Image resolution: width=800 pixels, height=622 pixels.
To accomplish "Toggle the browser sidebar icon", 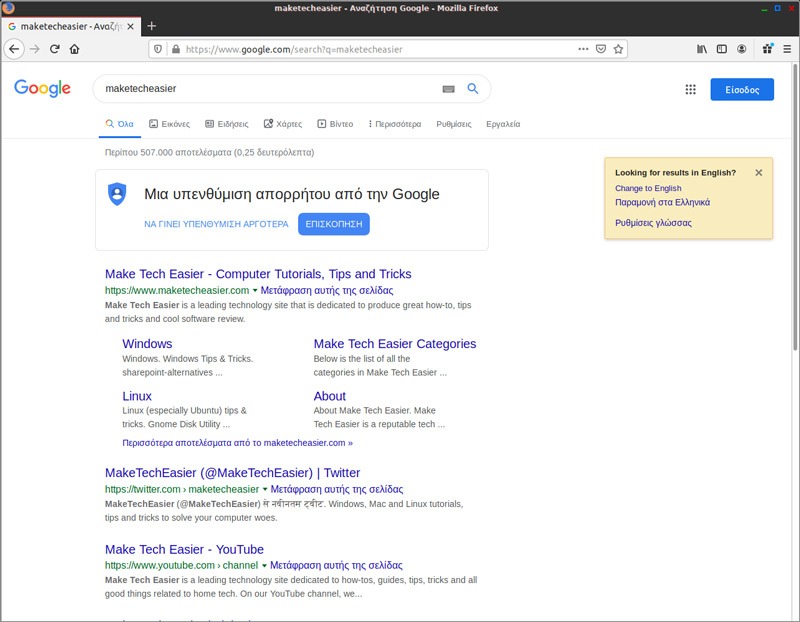I will coord(721,46).
